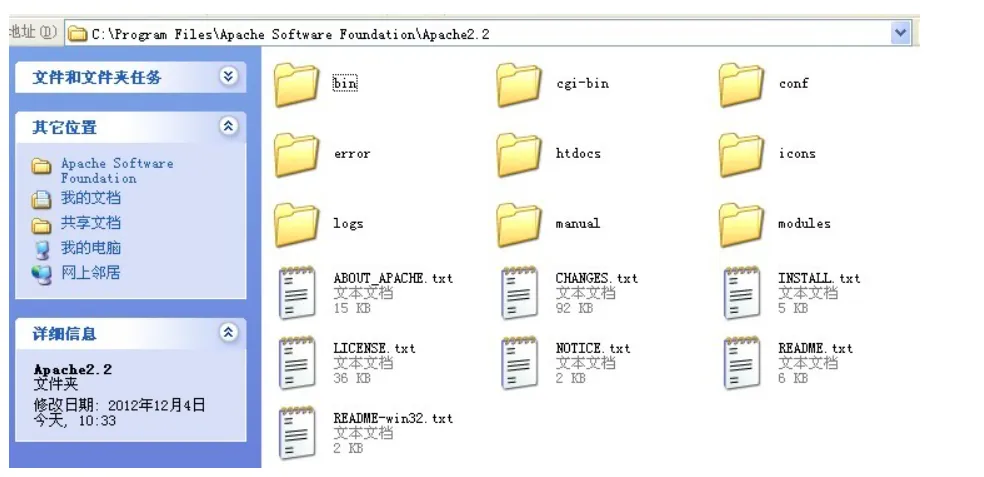Viewport: 984px width, 477px height.
Task: Open the logs folder icon
Action: click(x=297, y=225)
